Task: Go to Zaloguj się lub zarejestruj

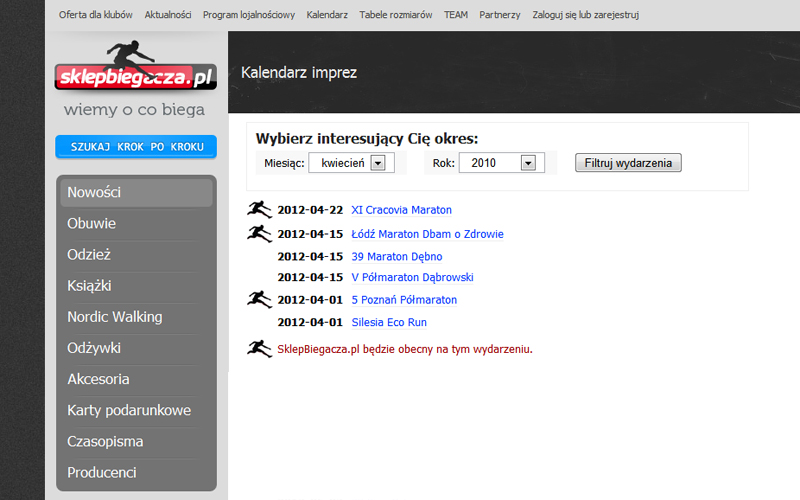Action: point(586,15)
